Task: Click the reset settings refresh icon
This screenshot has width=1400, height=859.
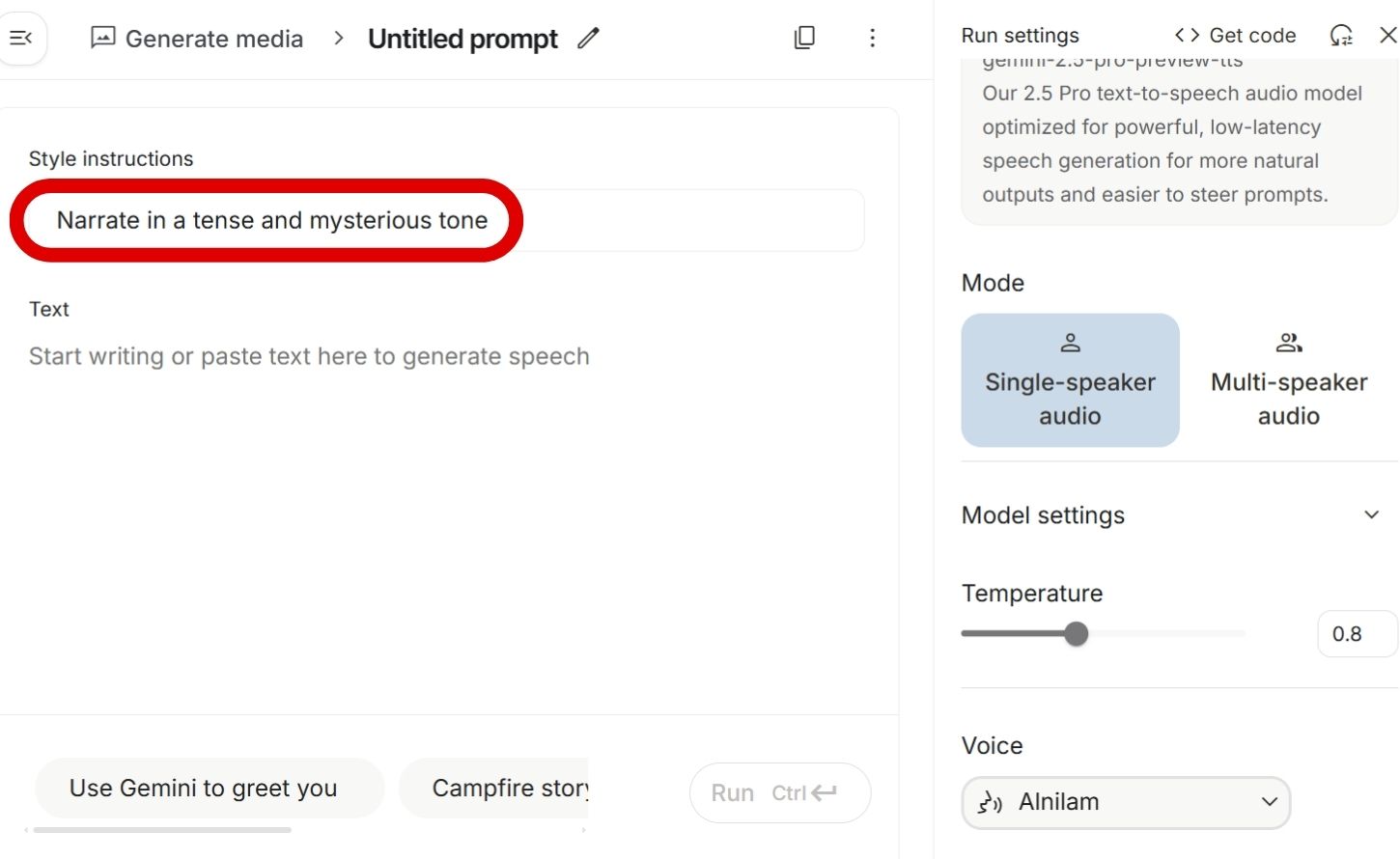Action: coord(1341,36)
